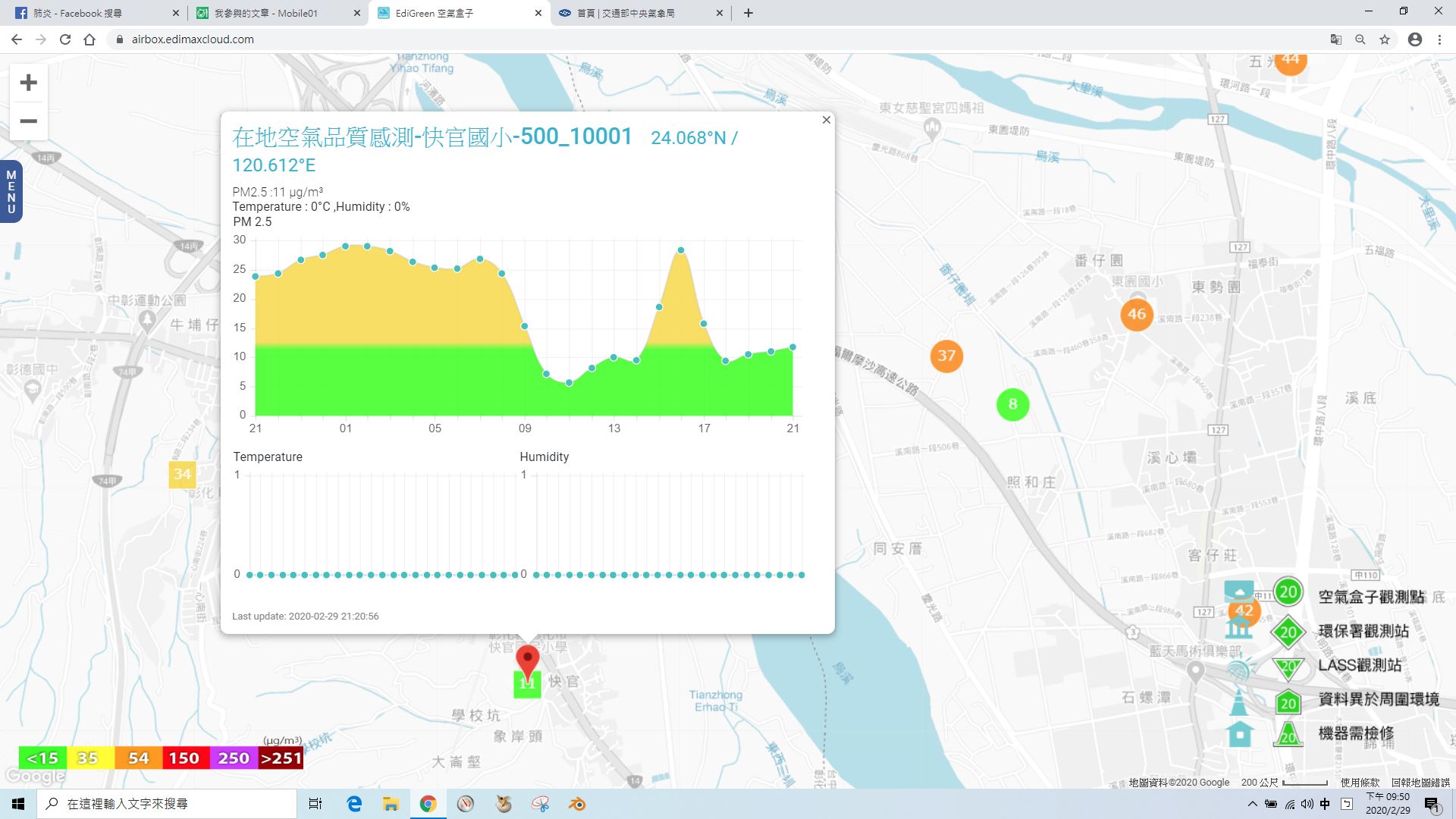
Task: Toggle the EPA station building icon
Action: coord(1239,628)
